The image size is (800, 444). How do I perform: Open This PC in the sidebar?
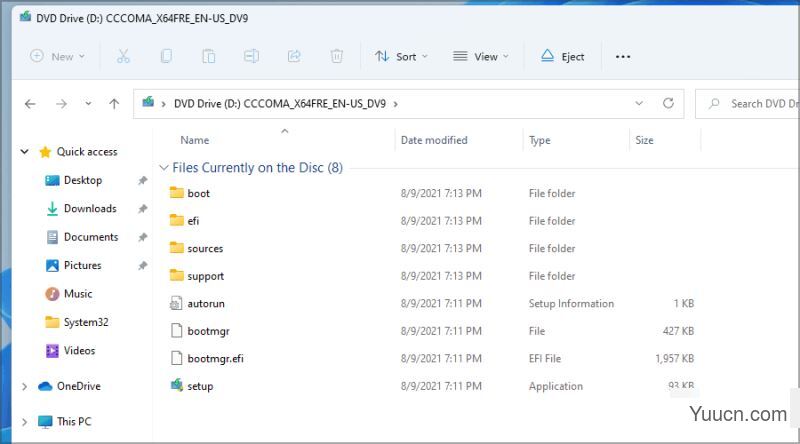(74, 422)
